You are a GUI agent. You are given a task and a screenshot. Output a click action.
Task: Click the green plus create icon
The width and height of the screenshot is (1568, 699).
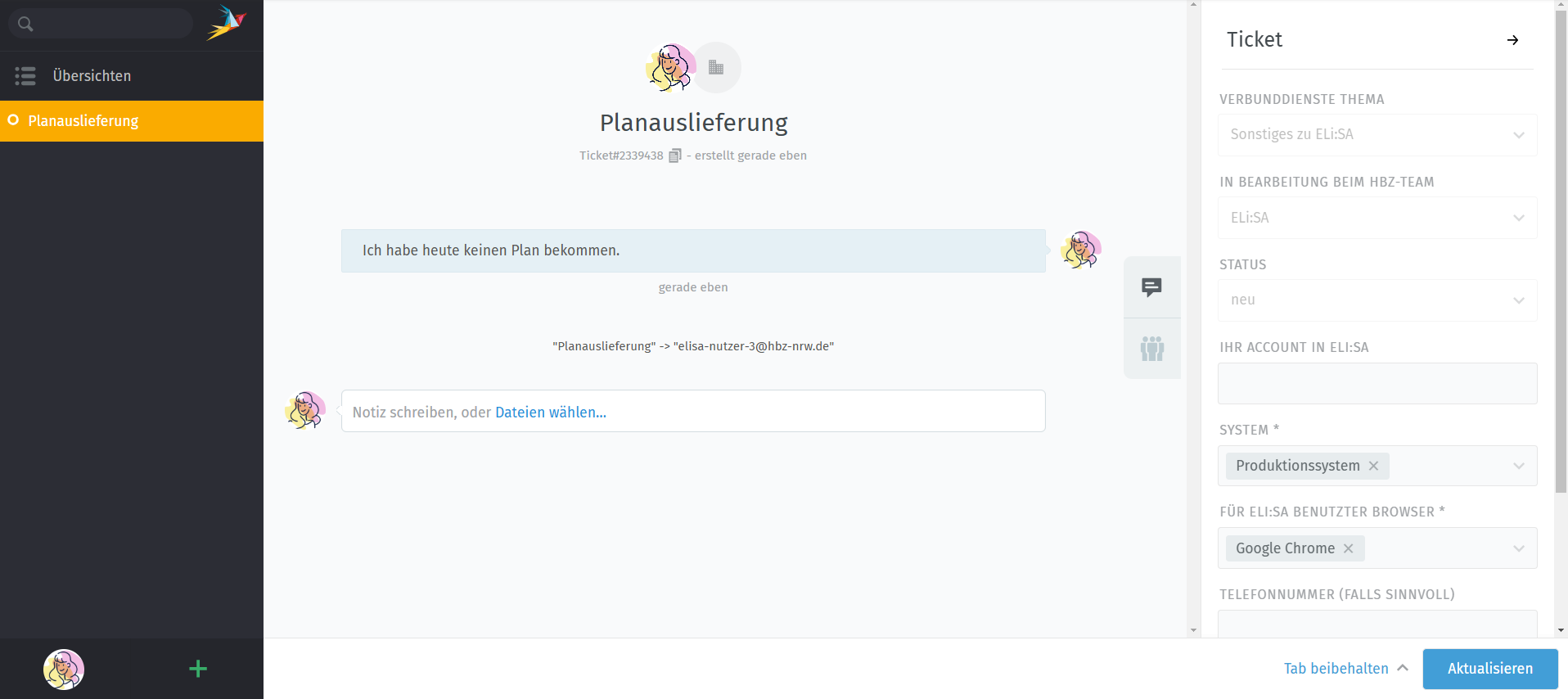(x=198, y=669)
